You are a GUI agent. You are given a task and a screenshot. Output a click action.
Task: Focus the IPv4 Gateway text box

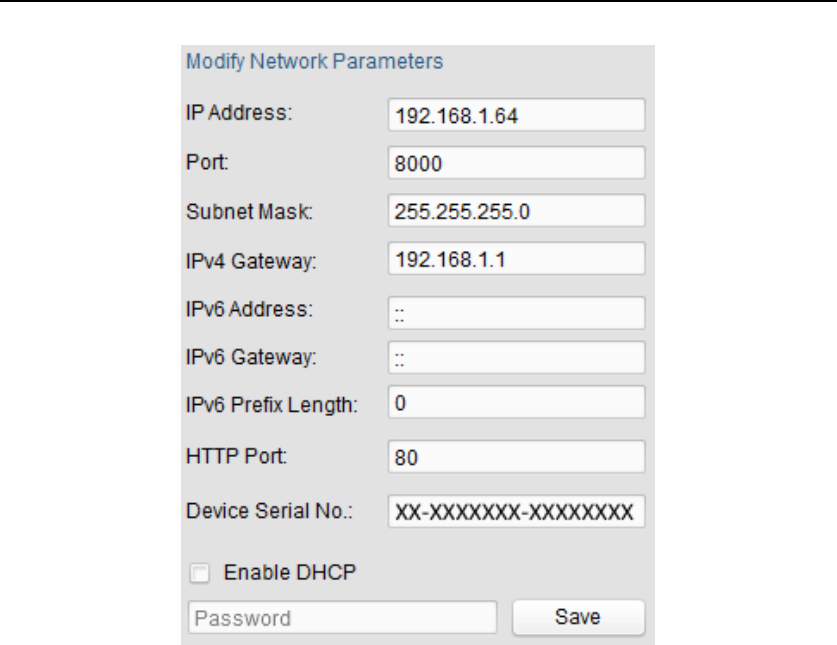[516, 259]
